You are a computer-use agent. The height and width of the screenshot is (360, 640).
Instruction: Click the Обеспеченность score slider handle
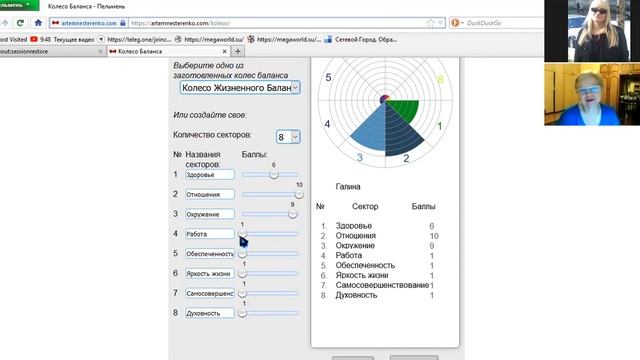tap(242, 254)
